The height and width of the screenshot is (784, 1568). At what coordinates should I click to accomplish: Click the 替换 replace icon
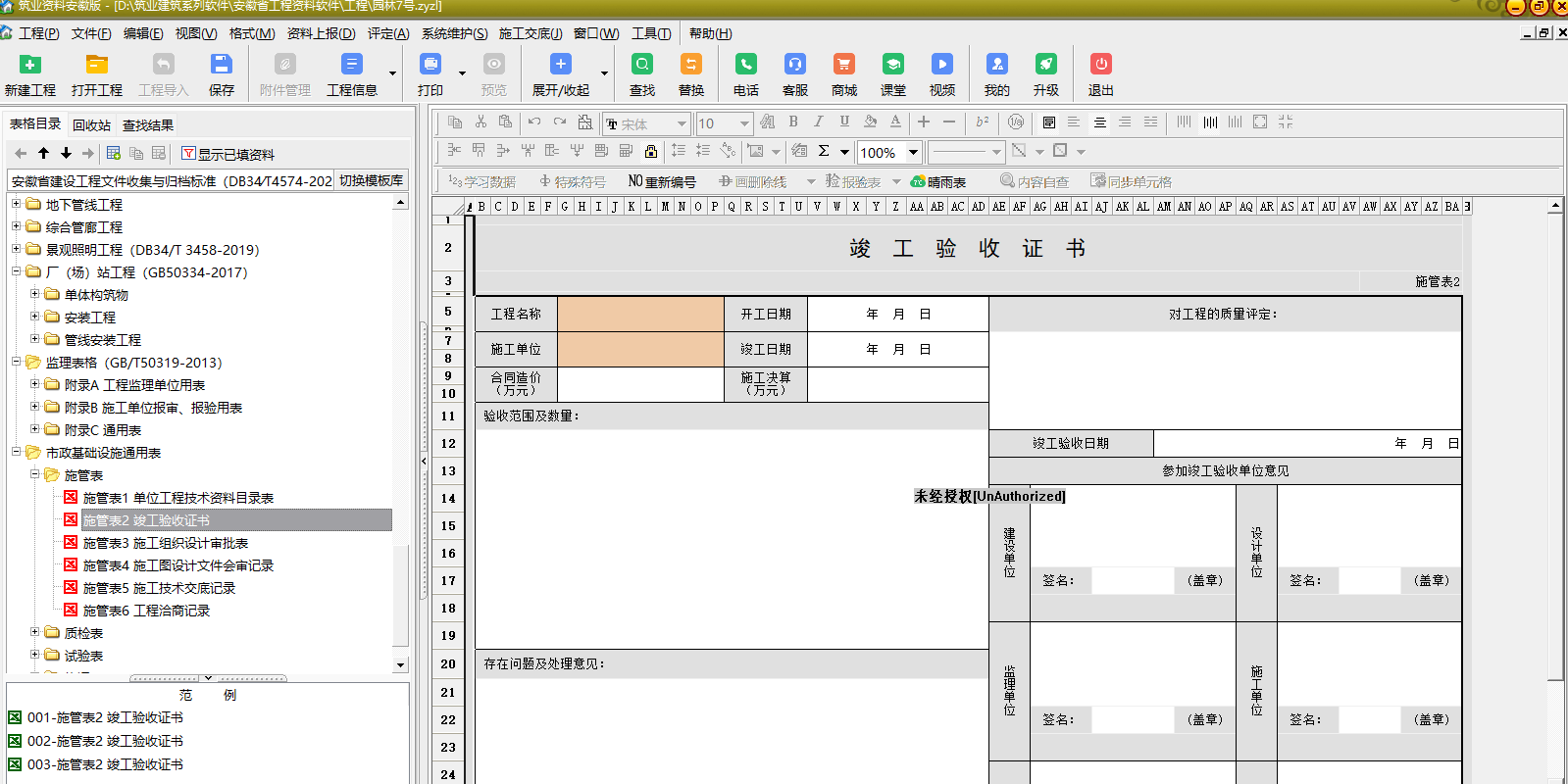pos(691,65)
